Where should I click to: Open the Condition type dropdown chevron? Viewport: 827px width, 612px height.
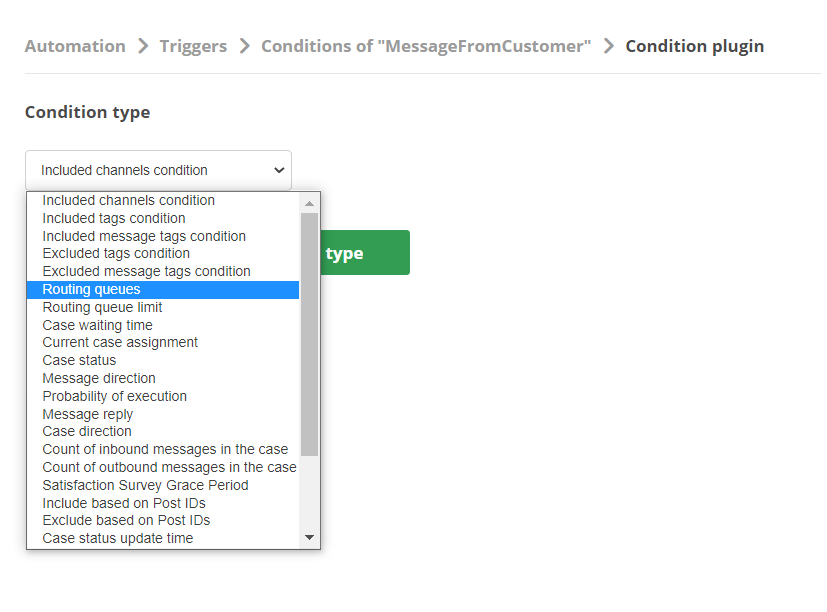click(x=281, y=170)
